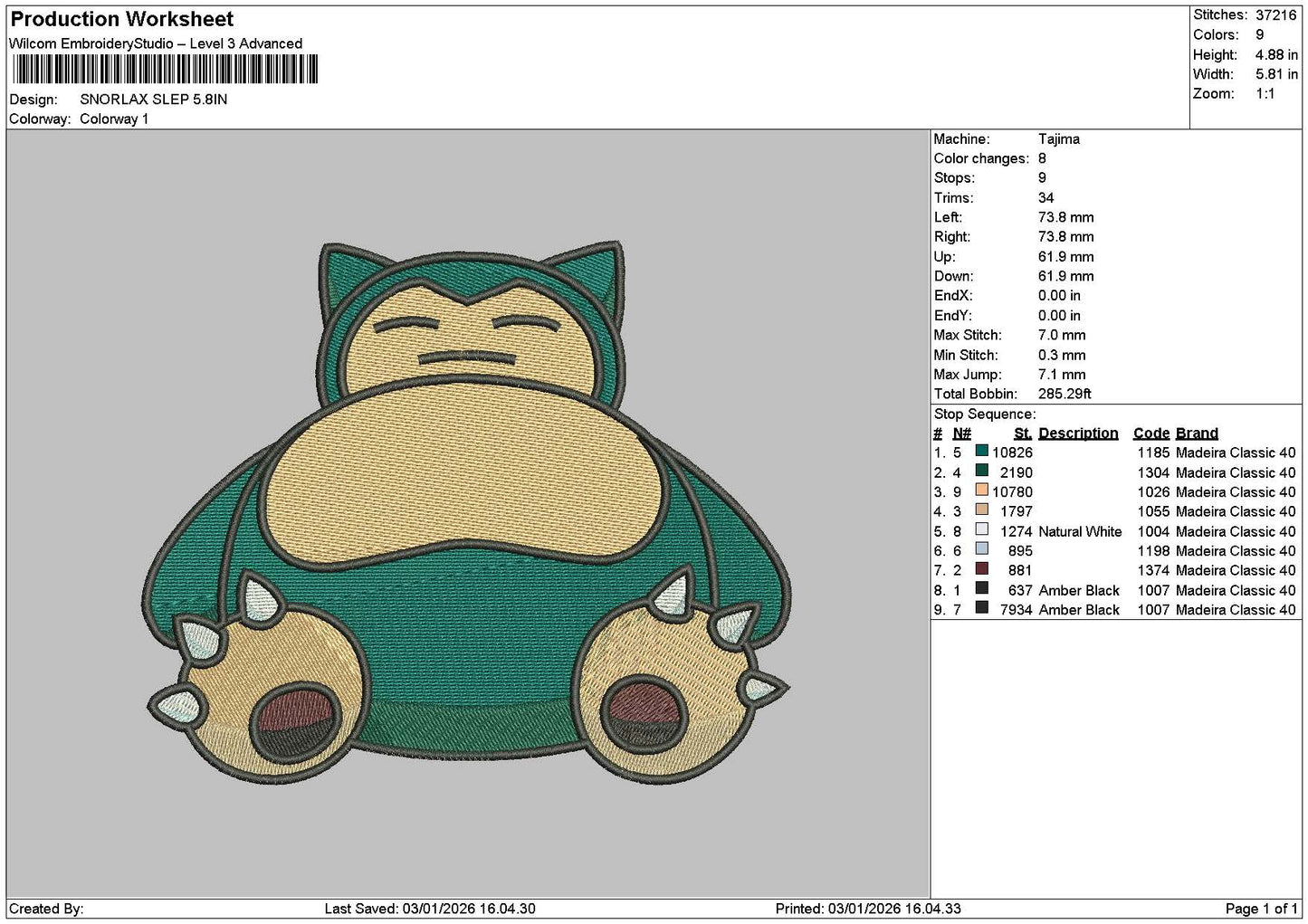Click the Max Stitch value 7.0 mm
This screenshot has width=1308, height=924.
tap(1063, 335)
